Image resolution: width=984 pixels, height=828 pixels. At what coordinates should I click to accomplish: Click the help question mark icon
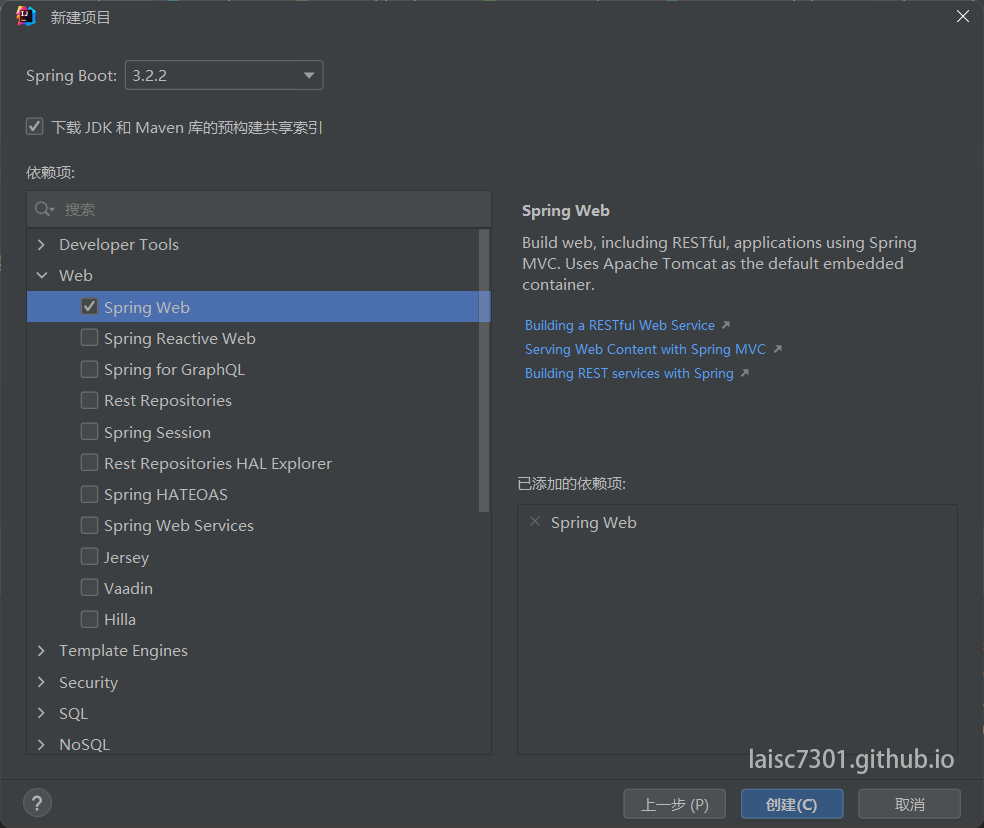pos(37,802)
